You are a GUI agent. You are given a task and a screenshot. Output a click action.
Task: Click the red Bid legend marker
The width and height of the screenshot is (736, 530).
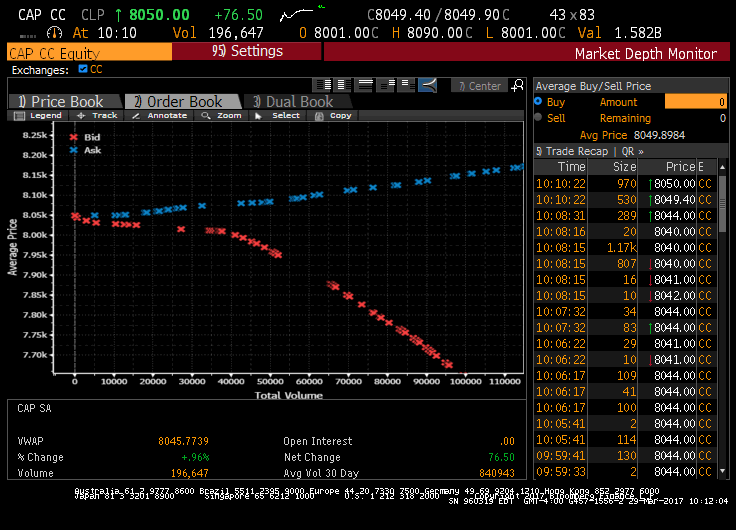(74, 137)
